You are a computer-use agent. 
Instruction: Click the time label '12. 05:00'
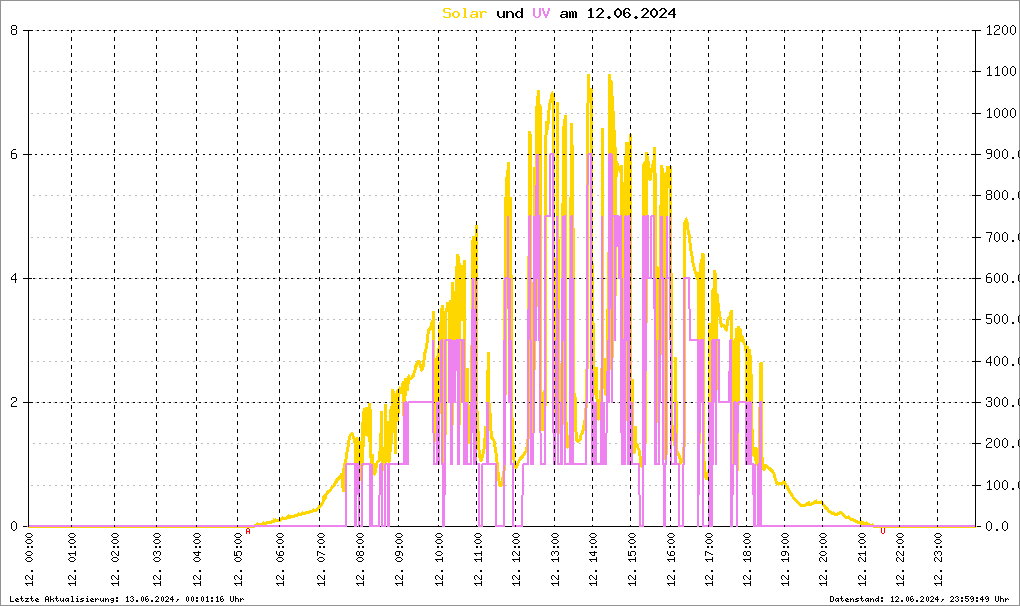coord(238,559)
